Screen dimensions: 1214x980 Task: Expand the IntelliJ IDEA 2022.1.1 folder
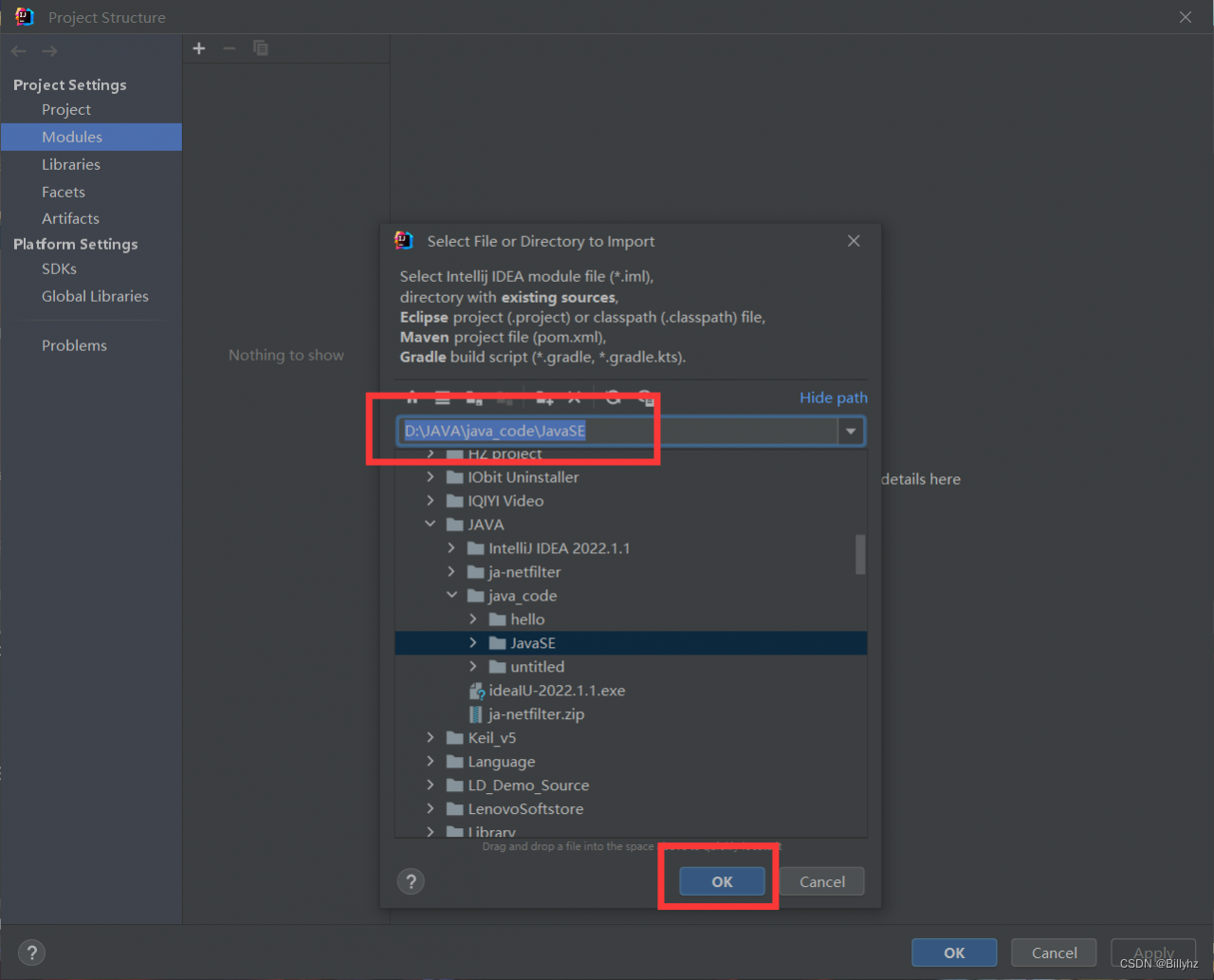click(451, 548)
